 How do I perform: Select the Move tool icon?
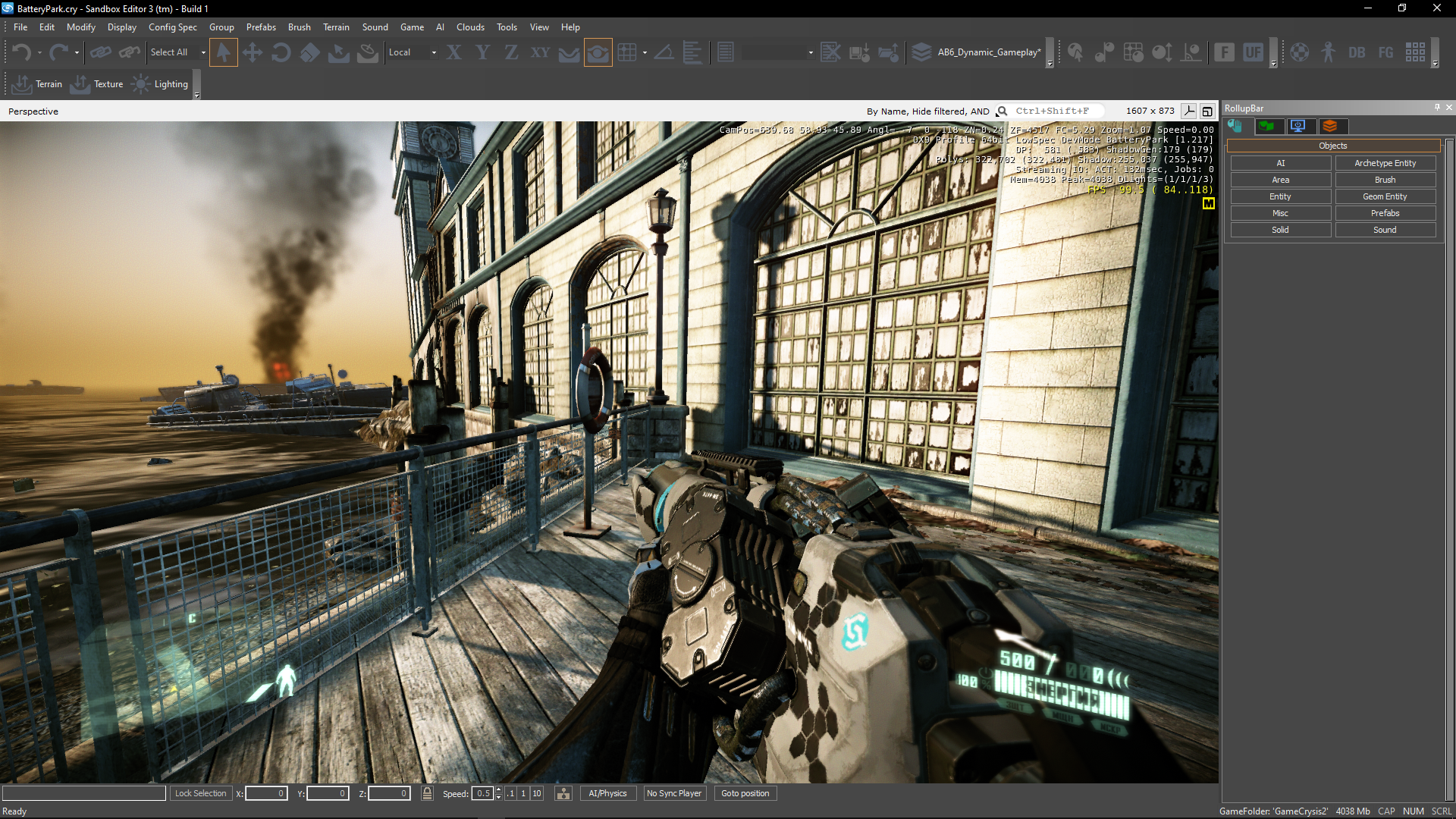(252, 52)
